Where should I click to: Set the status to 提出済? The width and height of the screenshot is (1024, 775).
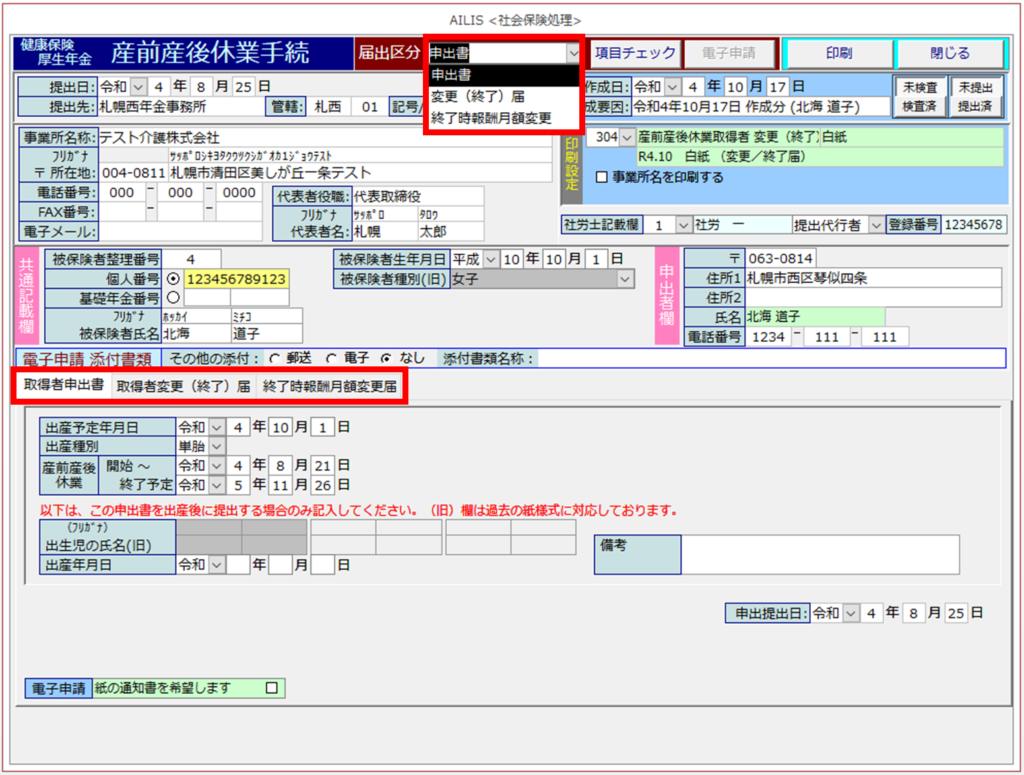coord(974,105)
